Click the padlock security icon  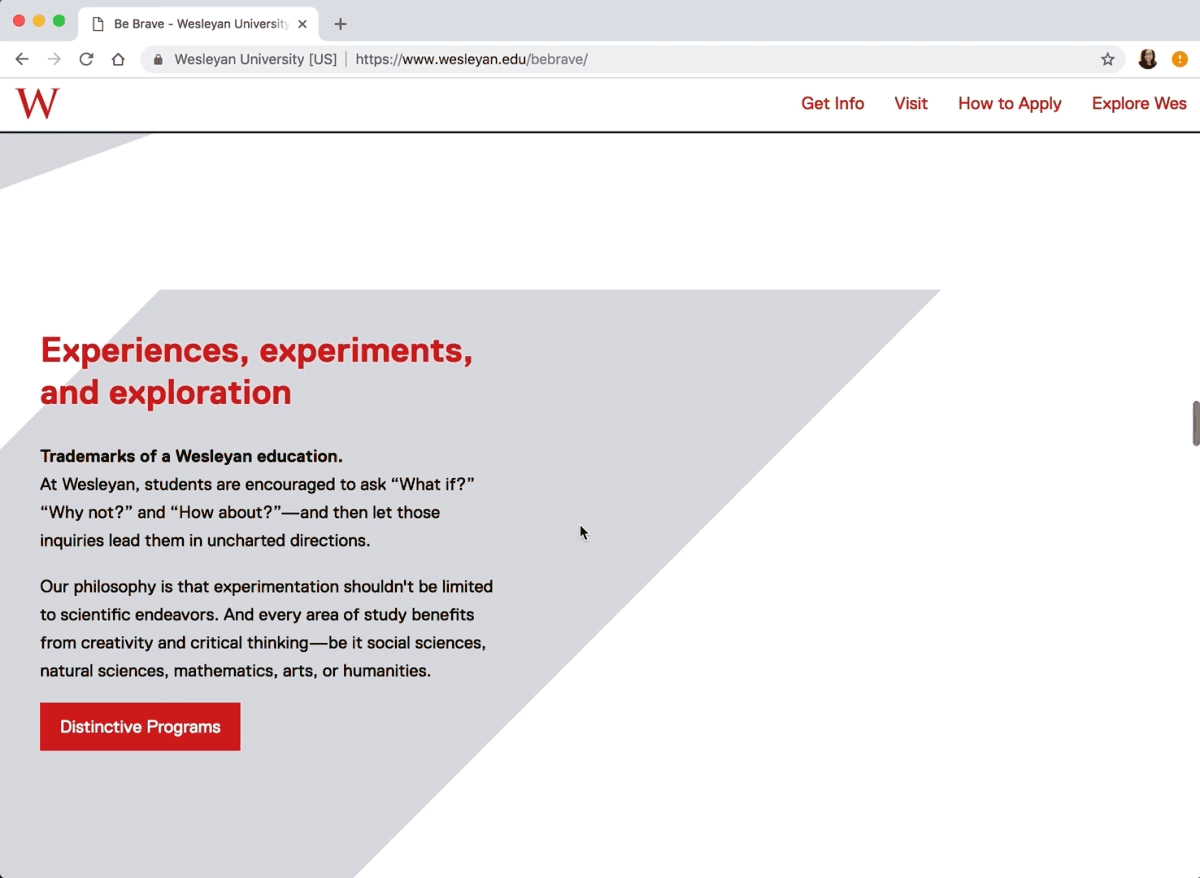coord(157,59)
